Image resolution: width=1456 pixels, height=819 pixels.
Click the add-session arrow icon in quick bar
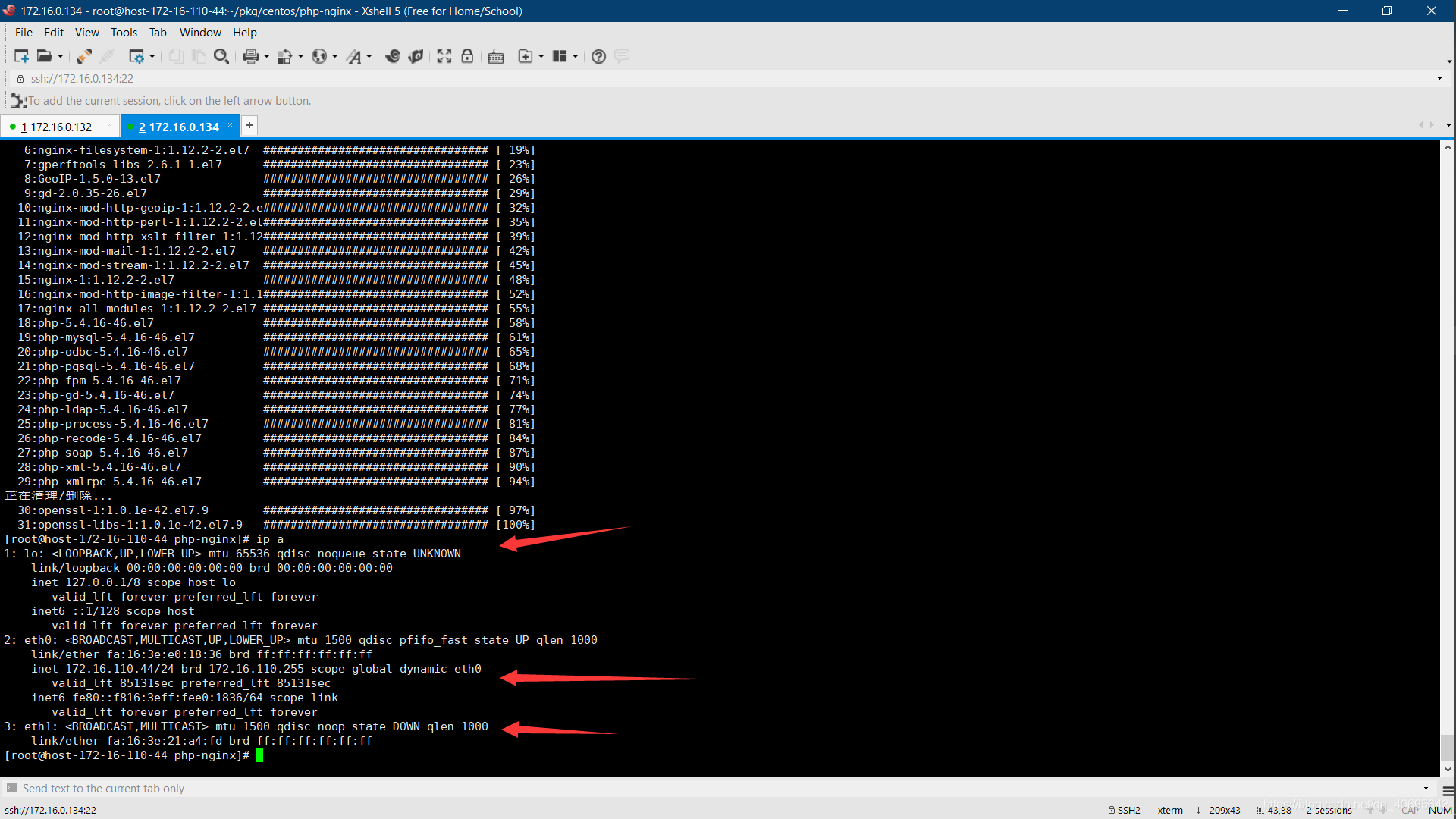coord(18,100)
